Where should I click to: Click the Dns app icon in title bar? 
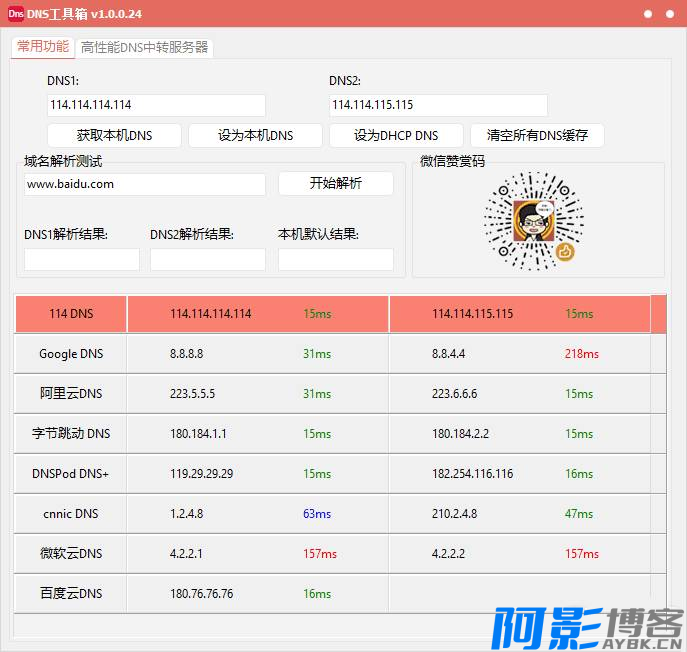click(x=16, y=14)
